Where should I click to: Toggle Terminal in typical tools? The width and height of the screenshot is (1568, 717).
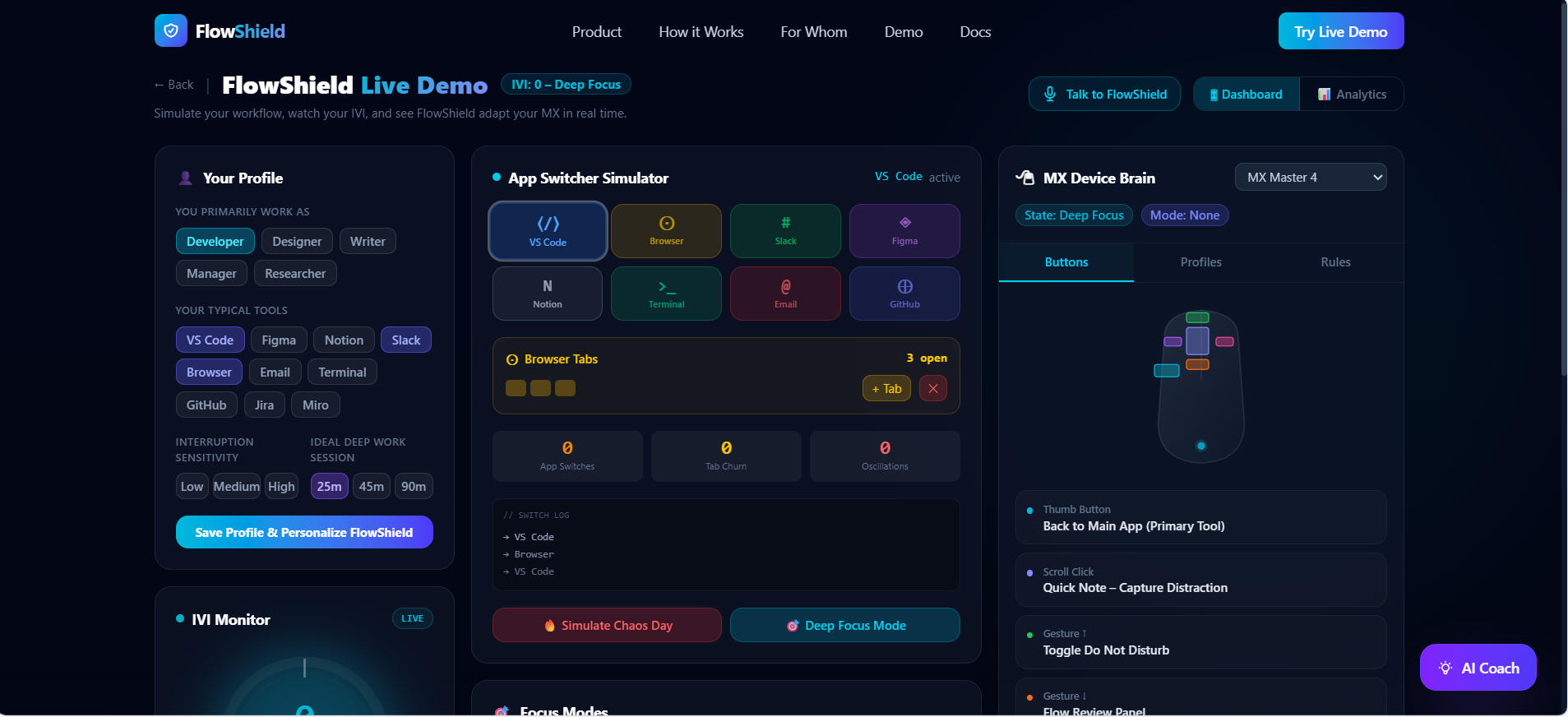coord(342,372)
